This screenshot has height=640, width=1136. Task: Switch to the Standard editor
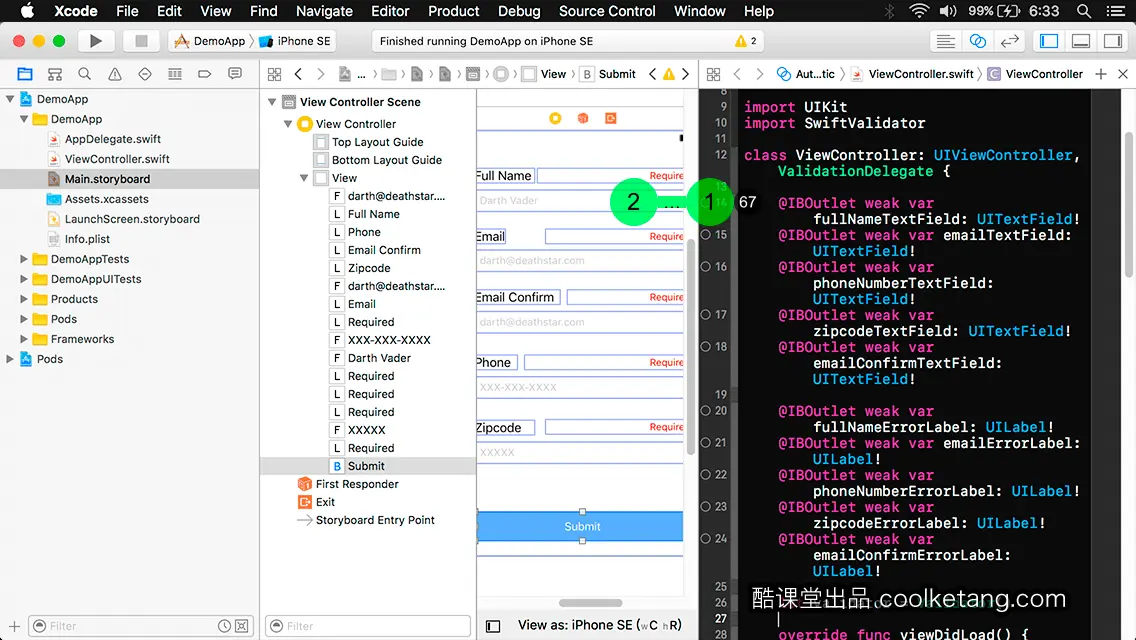(x=945, y=41)
